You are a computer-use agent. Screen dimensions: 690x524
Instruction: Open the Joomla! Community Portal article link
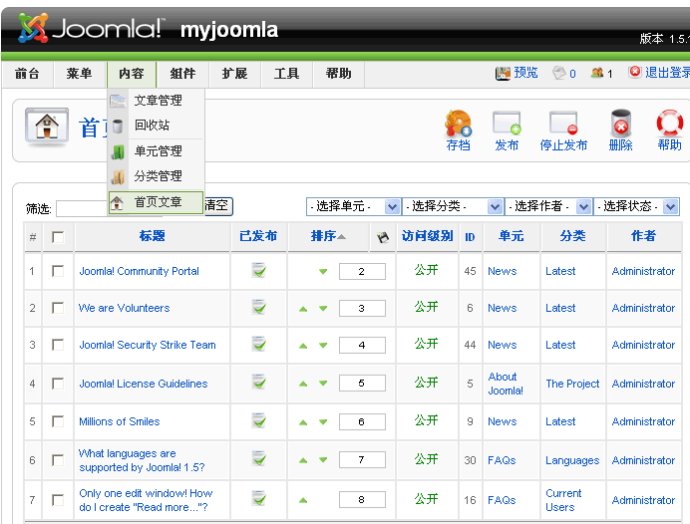click(139, 271)
